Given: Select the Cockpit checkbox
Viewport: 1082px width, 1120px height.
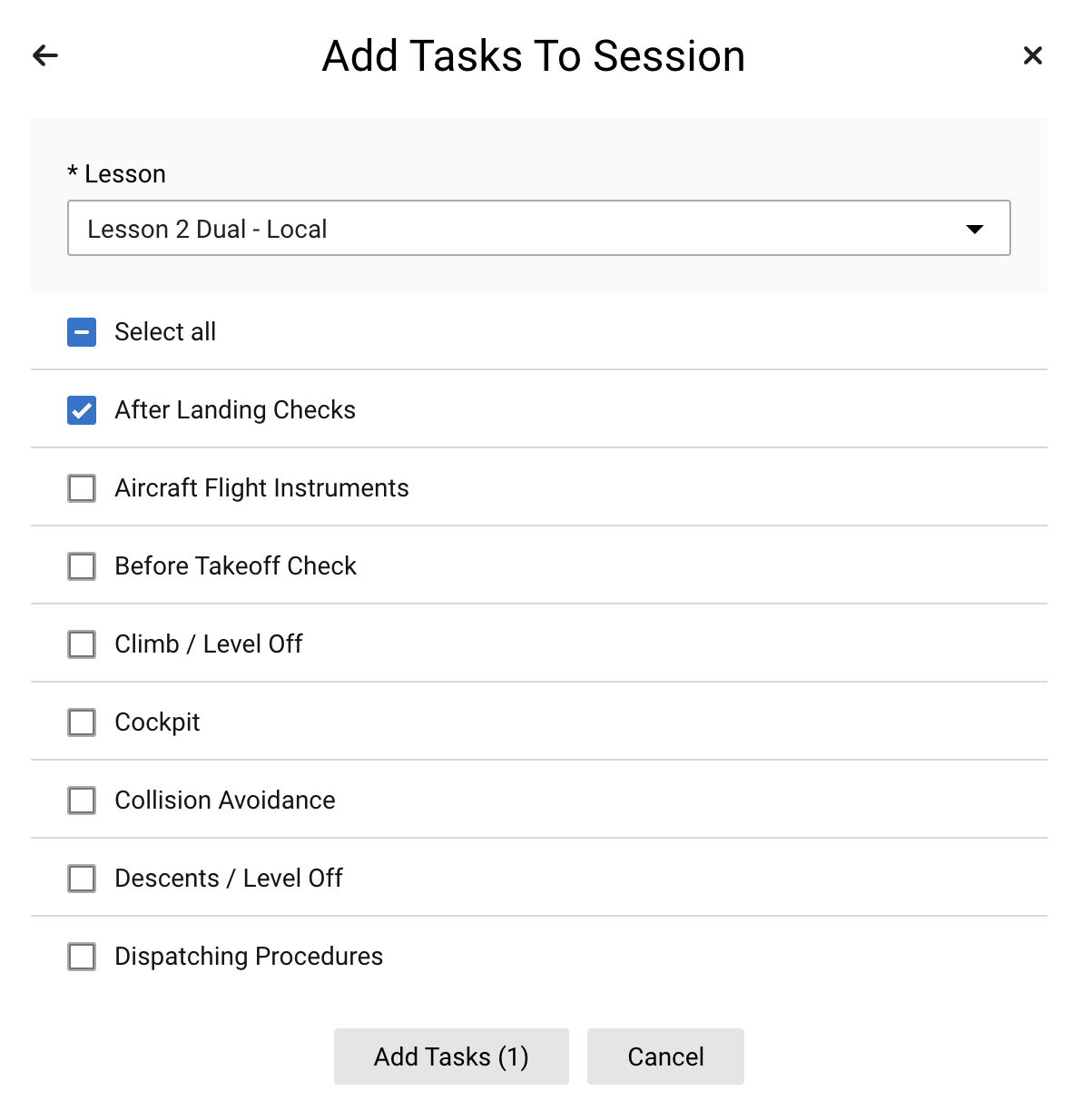Looking at the screenshot, I should pos(82,722).
